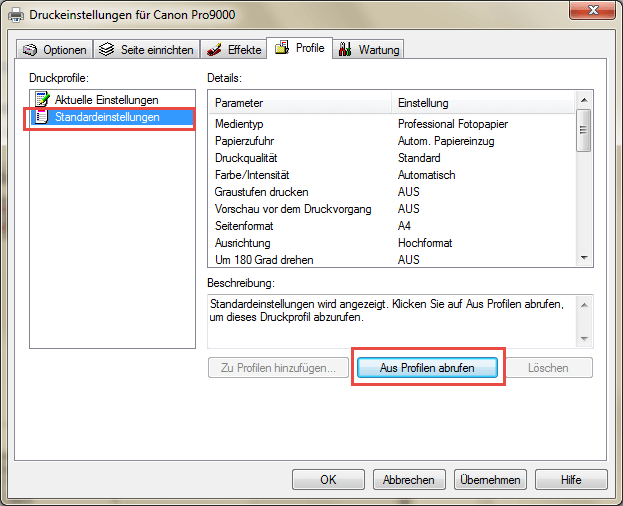Viewport: 623px width, 506px height.
Task: Click the Profile tab icon
Action: (x=282, y=47)
